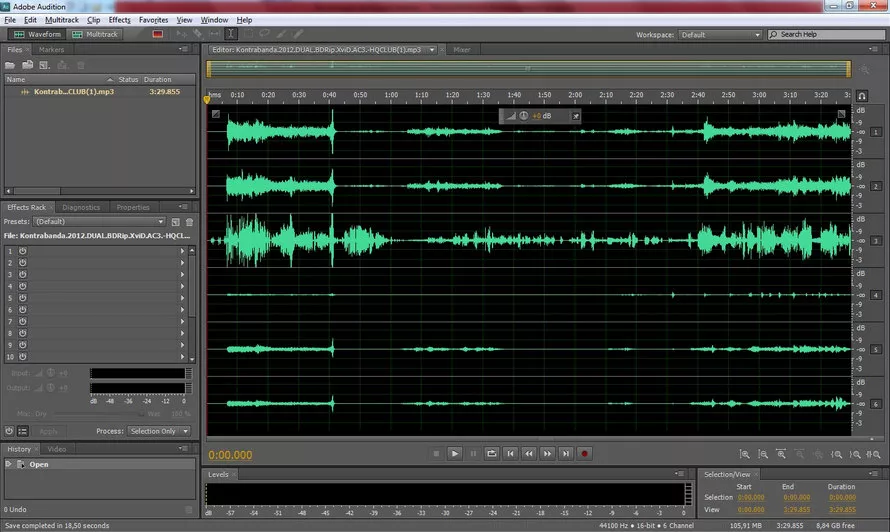Delete preset trash icon in Effects Rack

190,222
